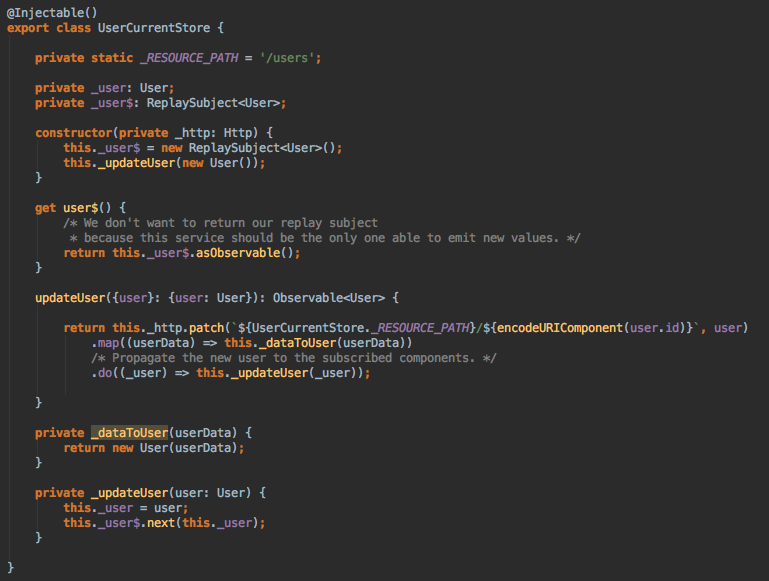Image resolution: width=769 pixels, height=581 pixels.
Task: Click the export keyword
Action: 27,28
